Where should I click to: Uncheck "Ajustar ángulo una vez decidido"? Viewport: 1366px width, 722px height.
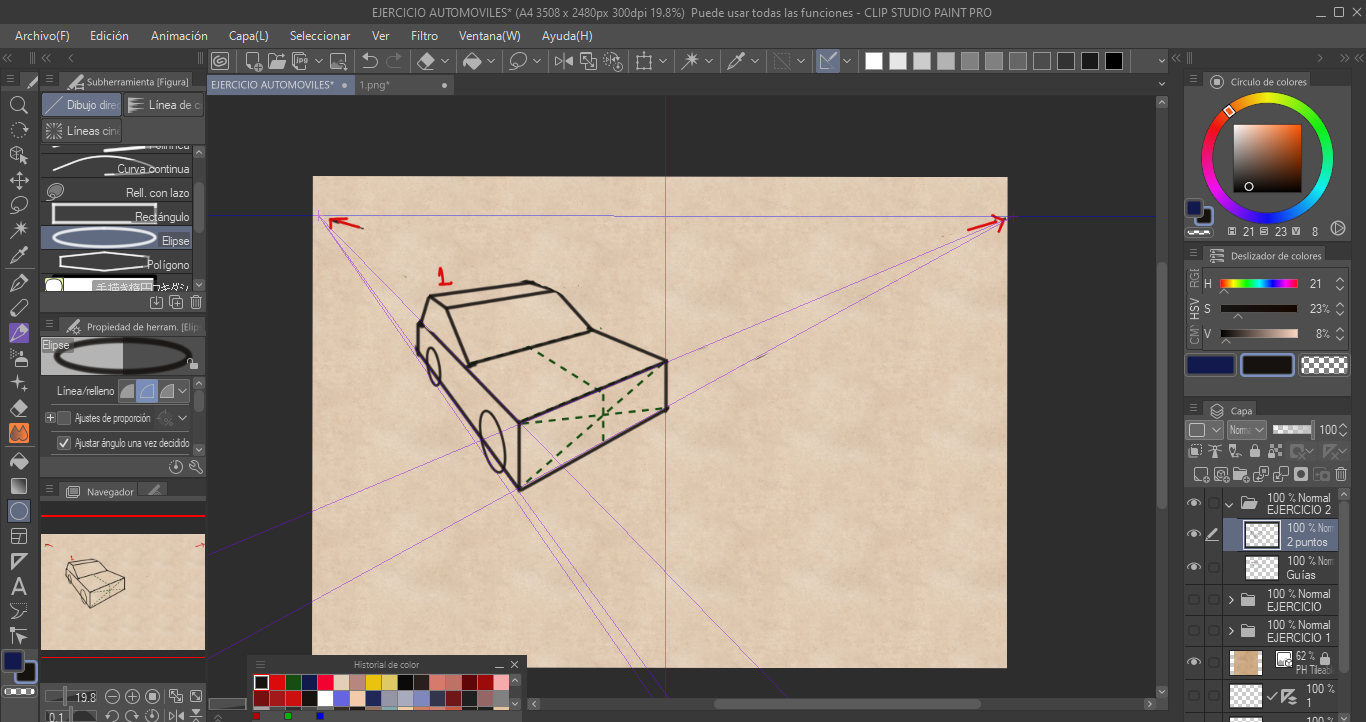pos(64,443)
